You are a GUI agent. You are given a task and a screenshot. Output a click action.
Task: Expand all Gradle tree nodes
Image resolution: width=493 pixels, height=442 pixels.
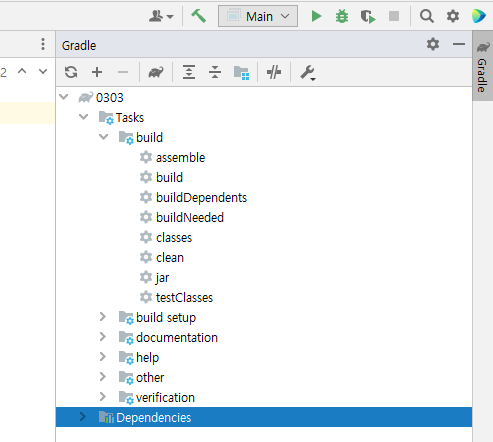click(x=189, y=72)
